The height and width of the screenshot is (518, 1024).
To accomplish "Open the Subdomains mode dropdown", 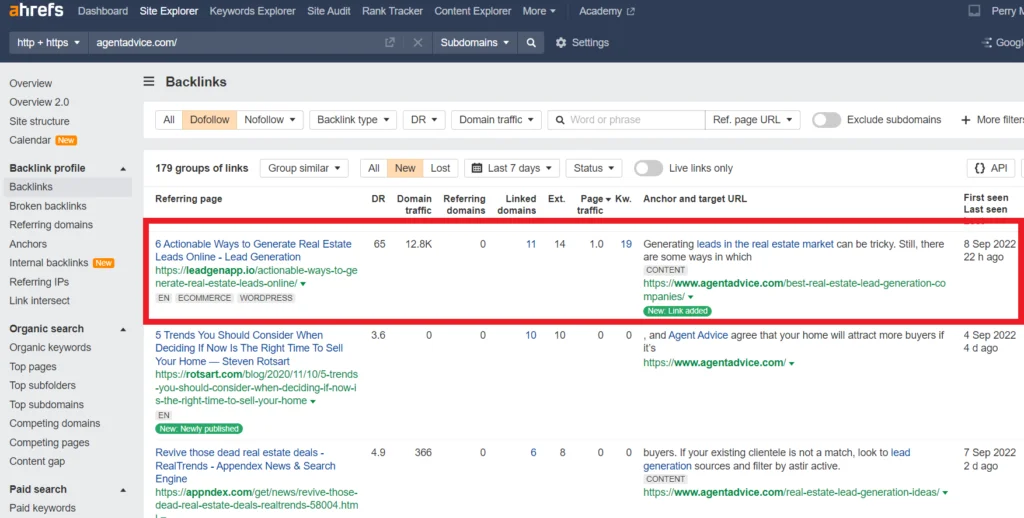I will pyautogui.click(x=475, y=42).
